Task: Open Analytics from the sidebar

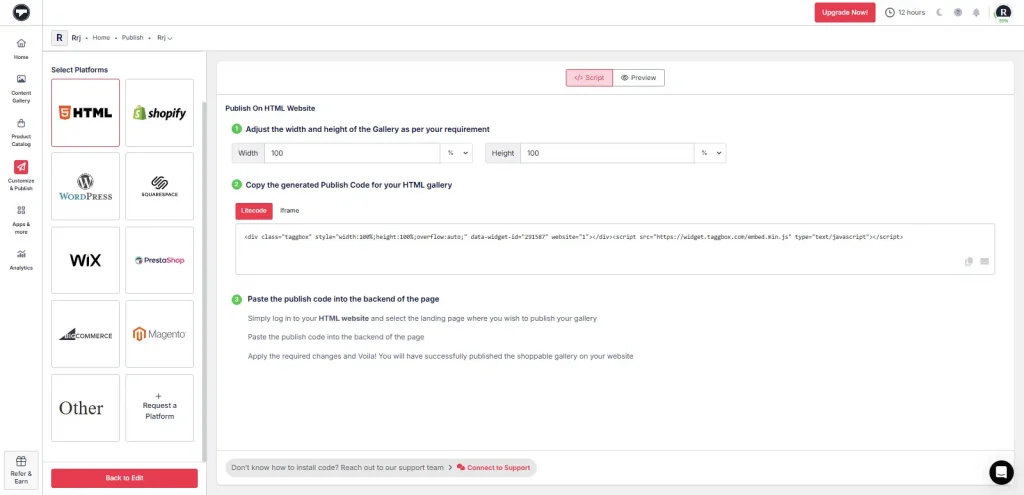Action: [21, 260]
